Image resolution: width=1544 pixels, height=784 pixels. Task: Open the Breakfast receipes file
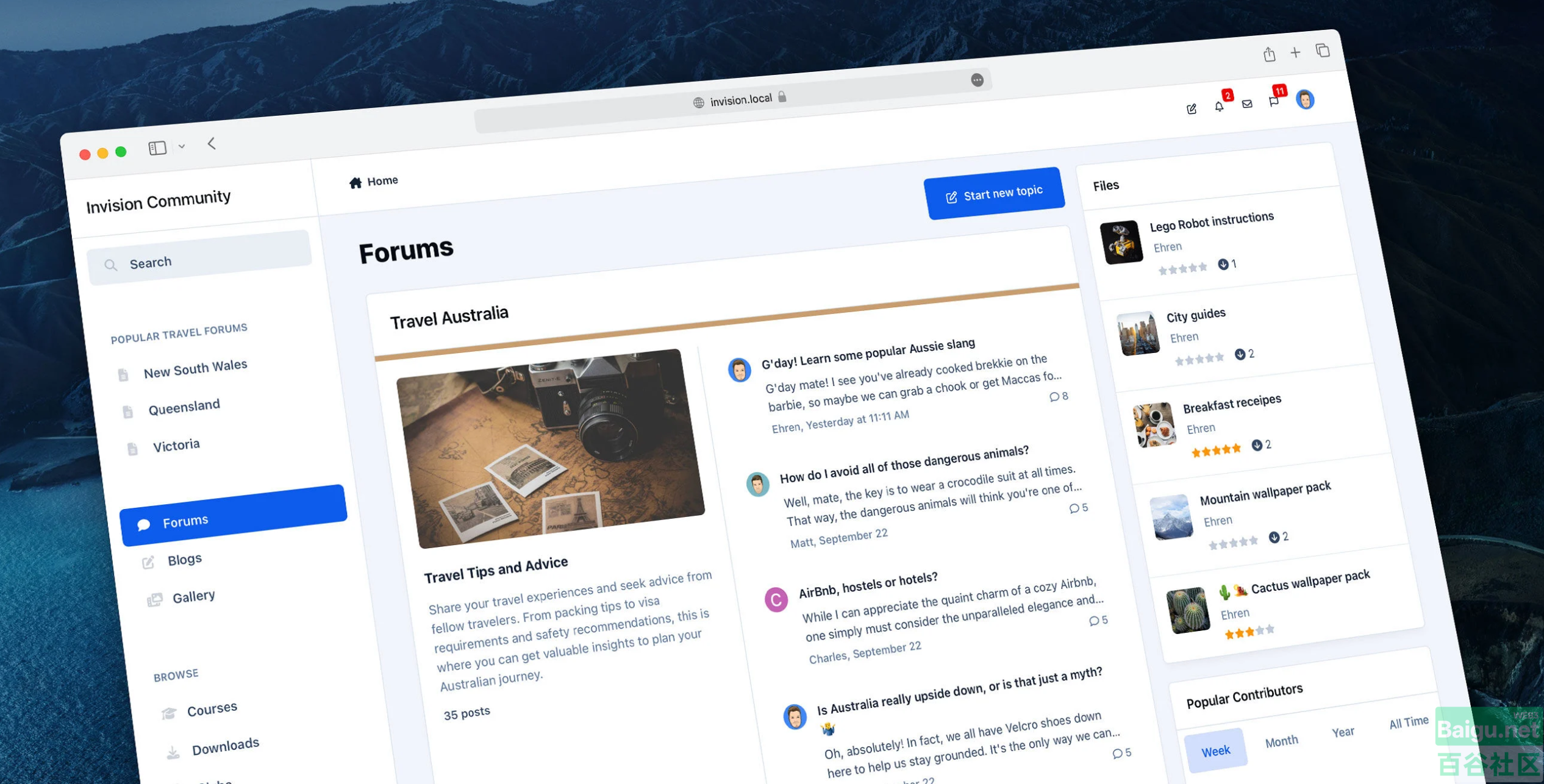1232,404
